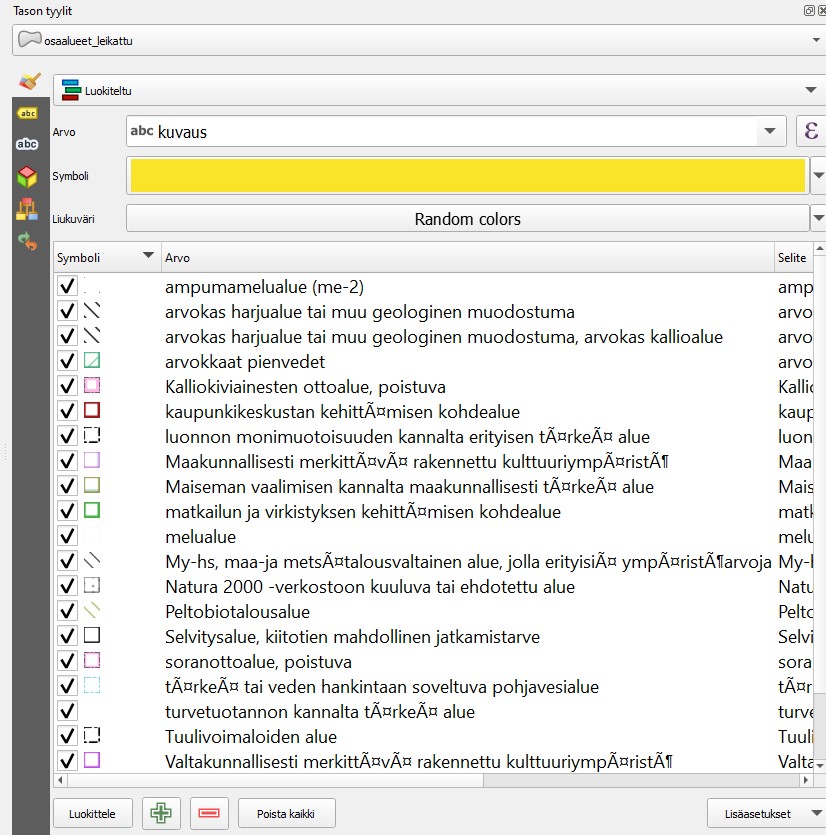Click the Selite column header
The width and height of the screenshot is (826, 835).
pos(793,258)
